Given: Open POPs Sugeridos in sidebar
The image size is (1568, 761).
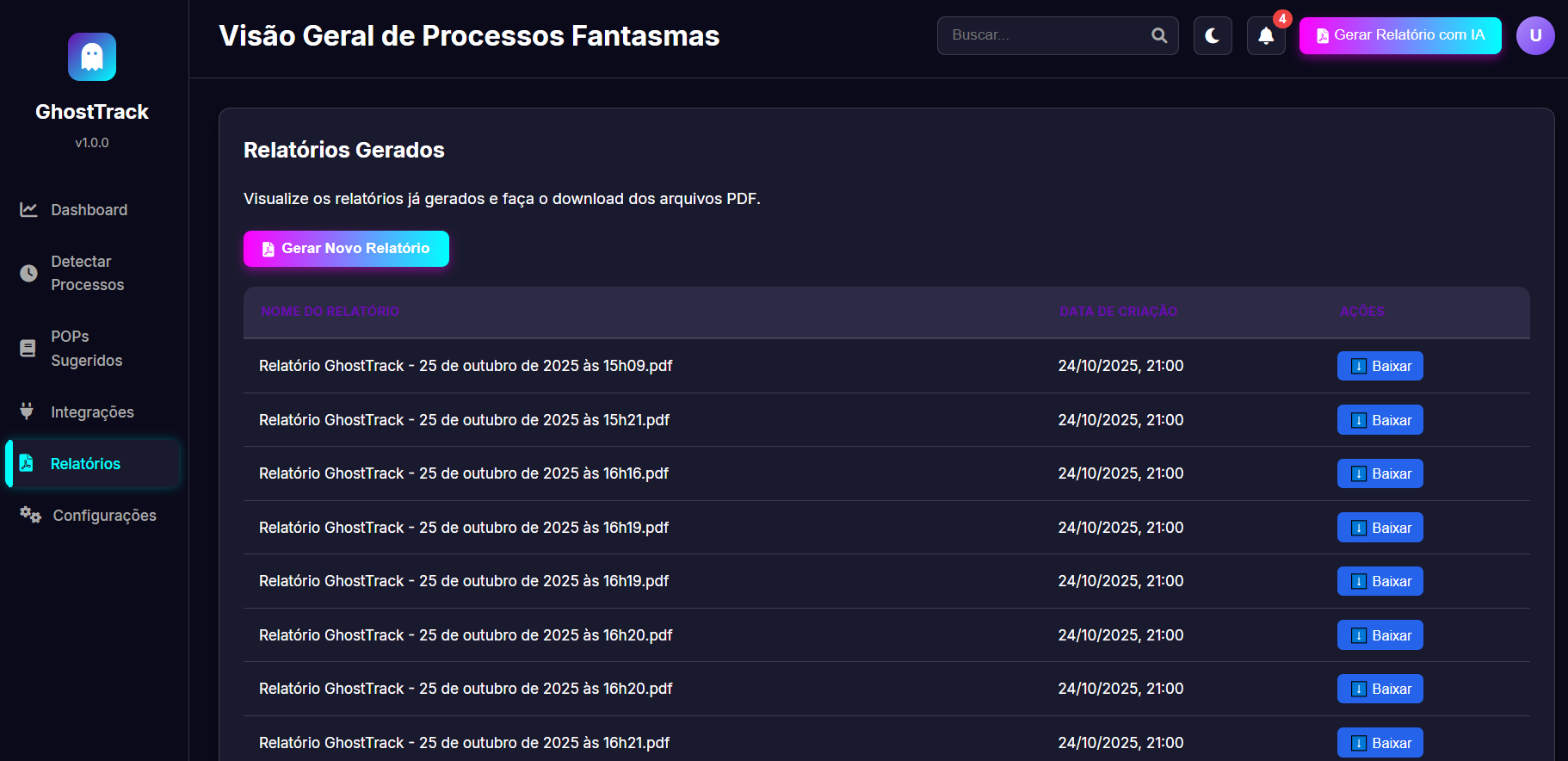Looking at the screenshot, I should [x=86, y=349].
